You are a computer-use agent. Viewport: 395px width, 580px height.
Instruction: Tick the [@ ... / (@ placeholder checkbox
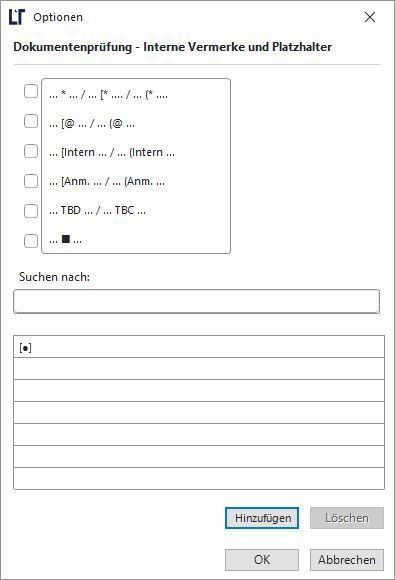tap(31, 121)
